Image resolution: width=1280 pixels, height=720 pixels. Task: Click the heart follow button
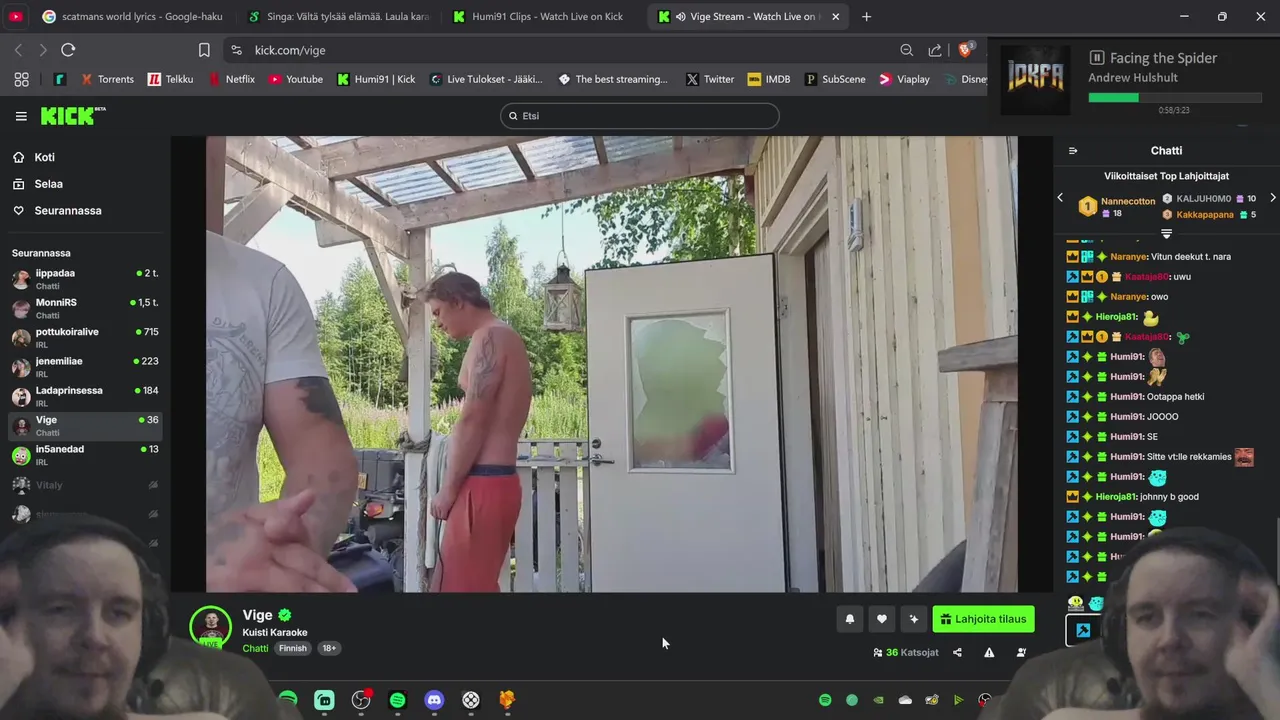pyautogui.click(x=881, y=619)
